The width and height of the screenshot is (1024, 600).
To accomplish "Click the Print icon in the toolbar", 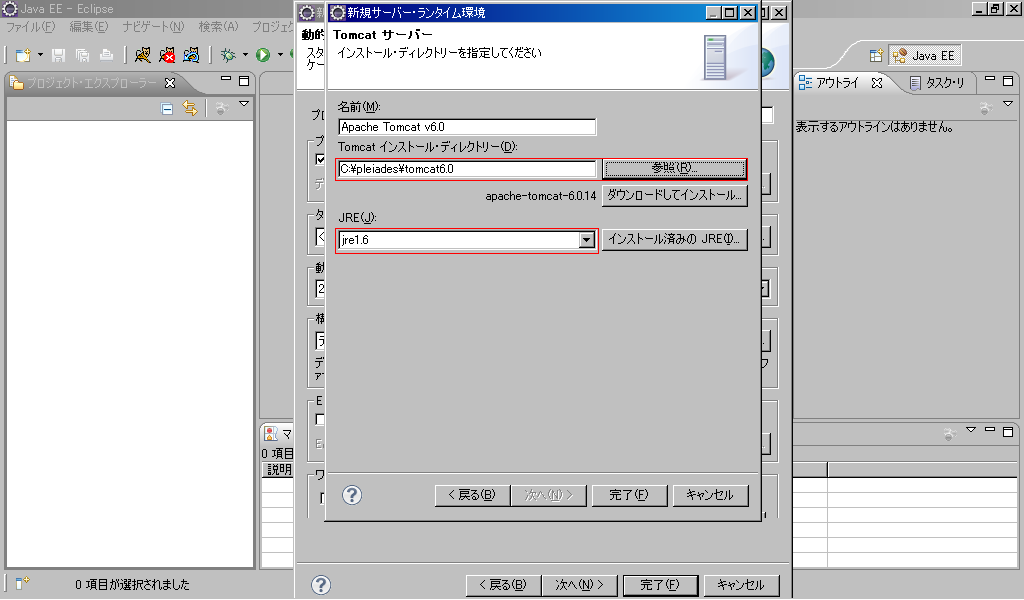I will pos(106,55).
